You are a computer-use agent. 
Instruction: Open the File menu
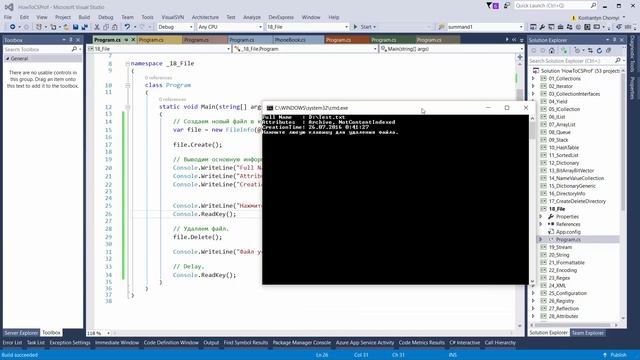pyautogui.click(x=8, y=17)
